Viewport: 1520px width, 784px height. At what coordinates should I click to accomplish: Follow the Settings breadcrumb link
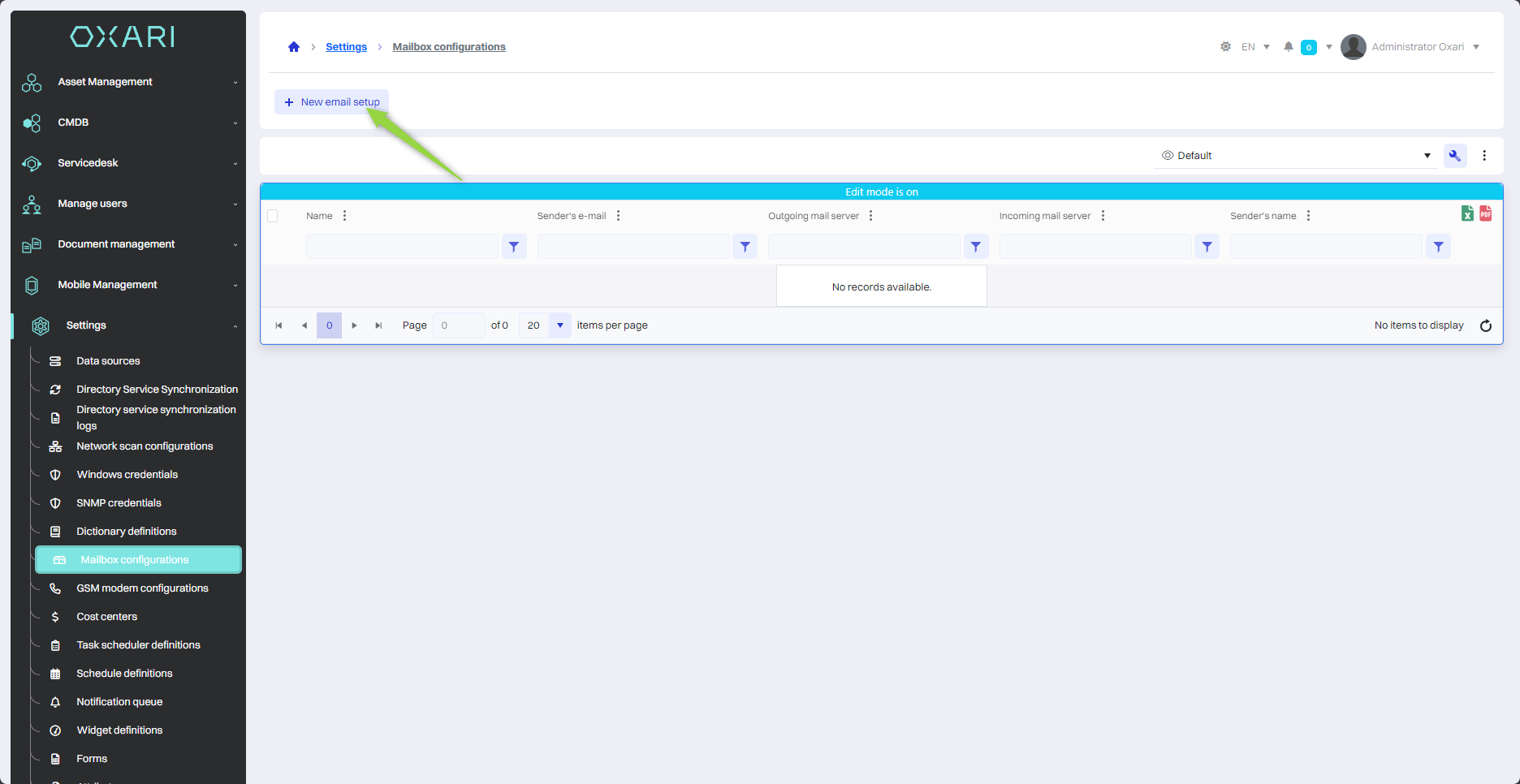[x=346, y=47]
